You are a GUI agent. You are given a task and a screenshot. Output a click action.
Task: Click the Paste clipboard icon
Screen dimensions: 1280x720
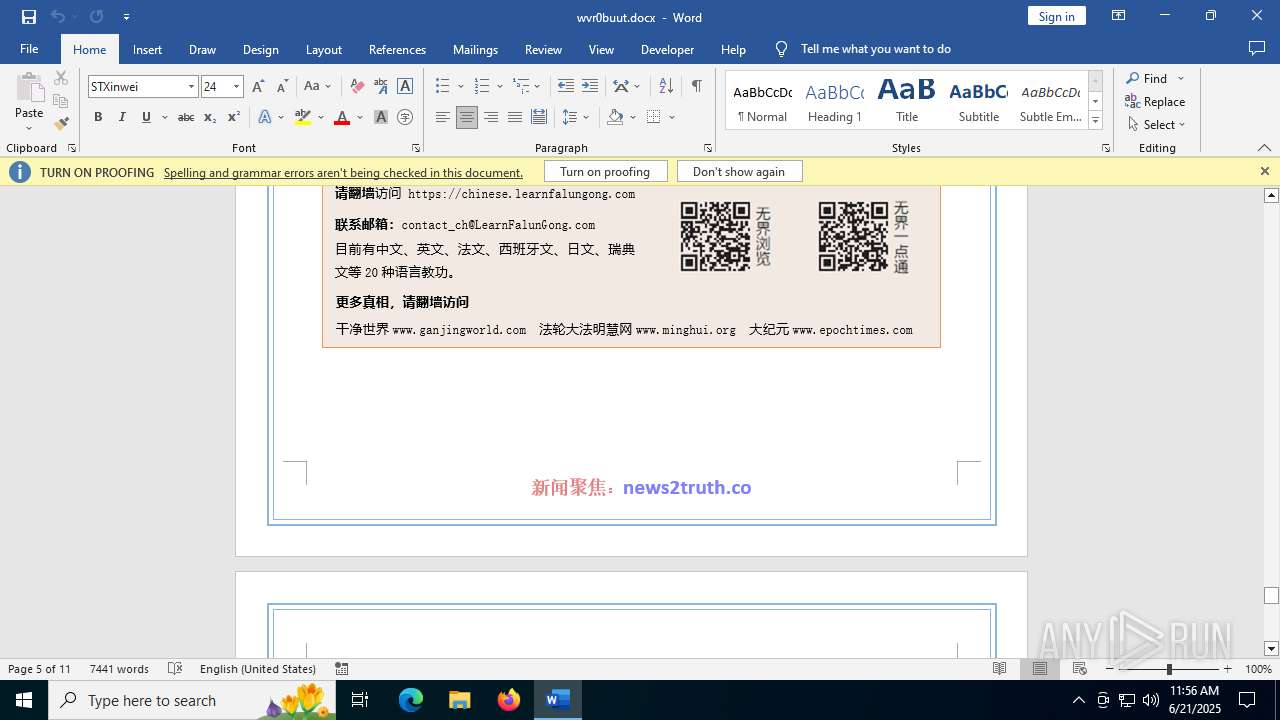click(x=29, y=88)
